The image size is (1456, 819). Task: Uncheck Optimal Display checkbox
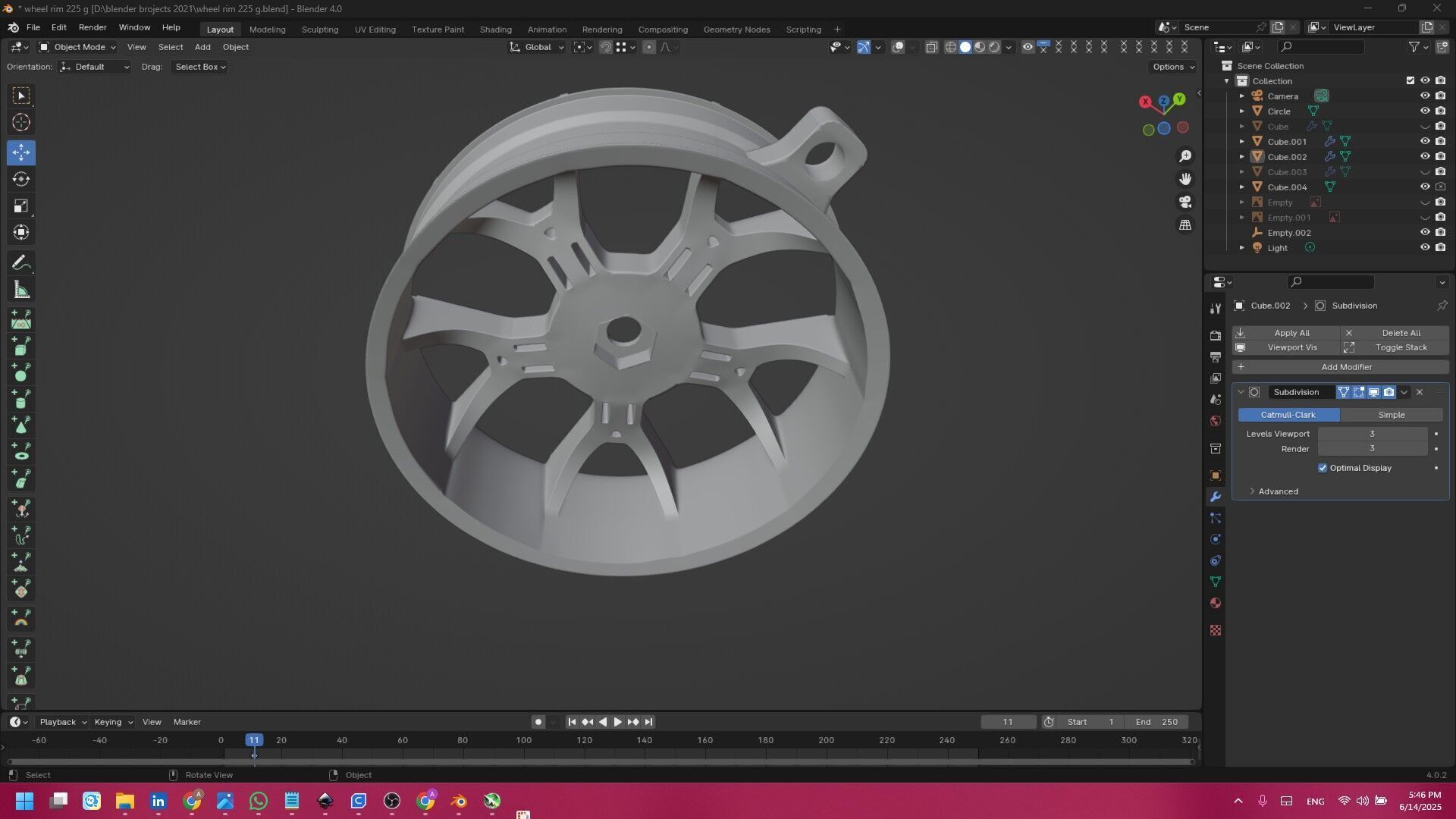click(1323, 468)
